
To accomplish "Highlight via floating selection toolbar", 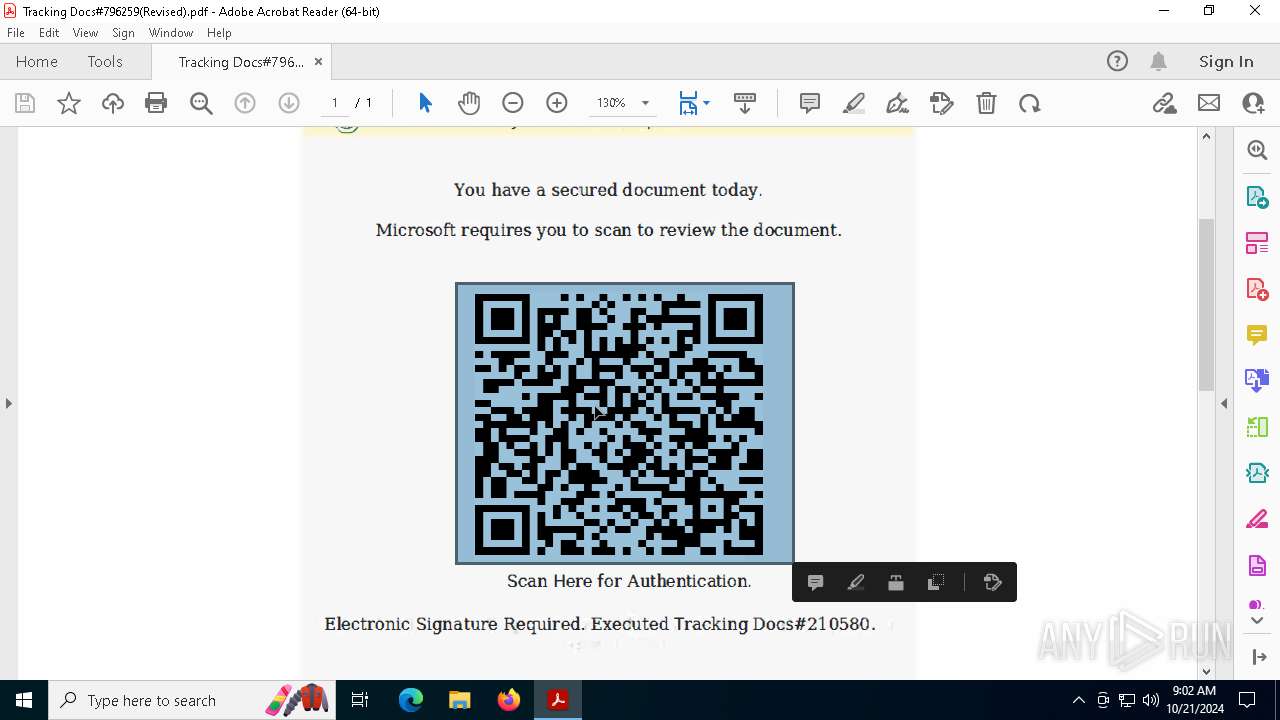I will 856,582.
